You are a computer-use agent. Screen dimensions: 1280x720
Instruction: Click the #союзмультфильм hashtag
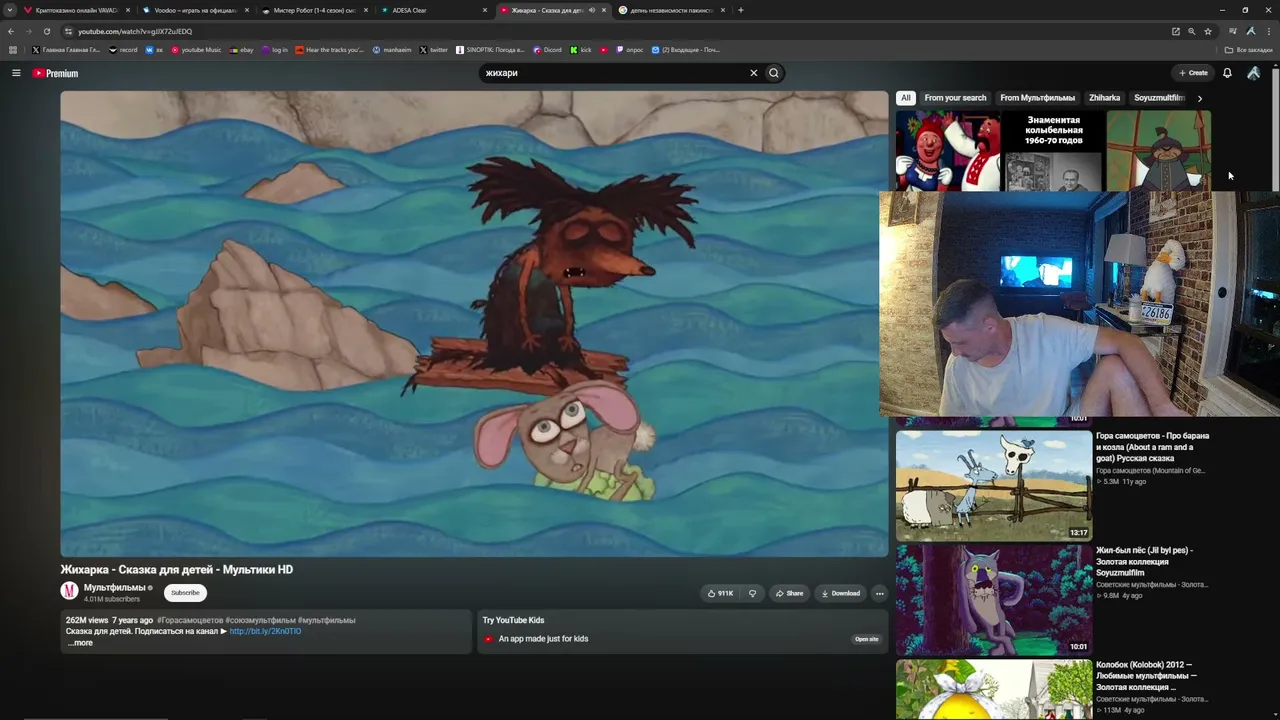pos(260,620)
